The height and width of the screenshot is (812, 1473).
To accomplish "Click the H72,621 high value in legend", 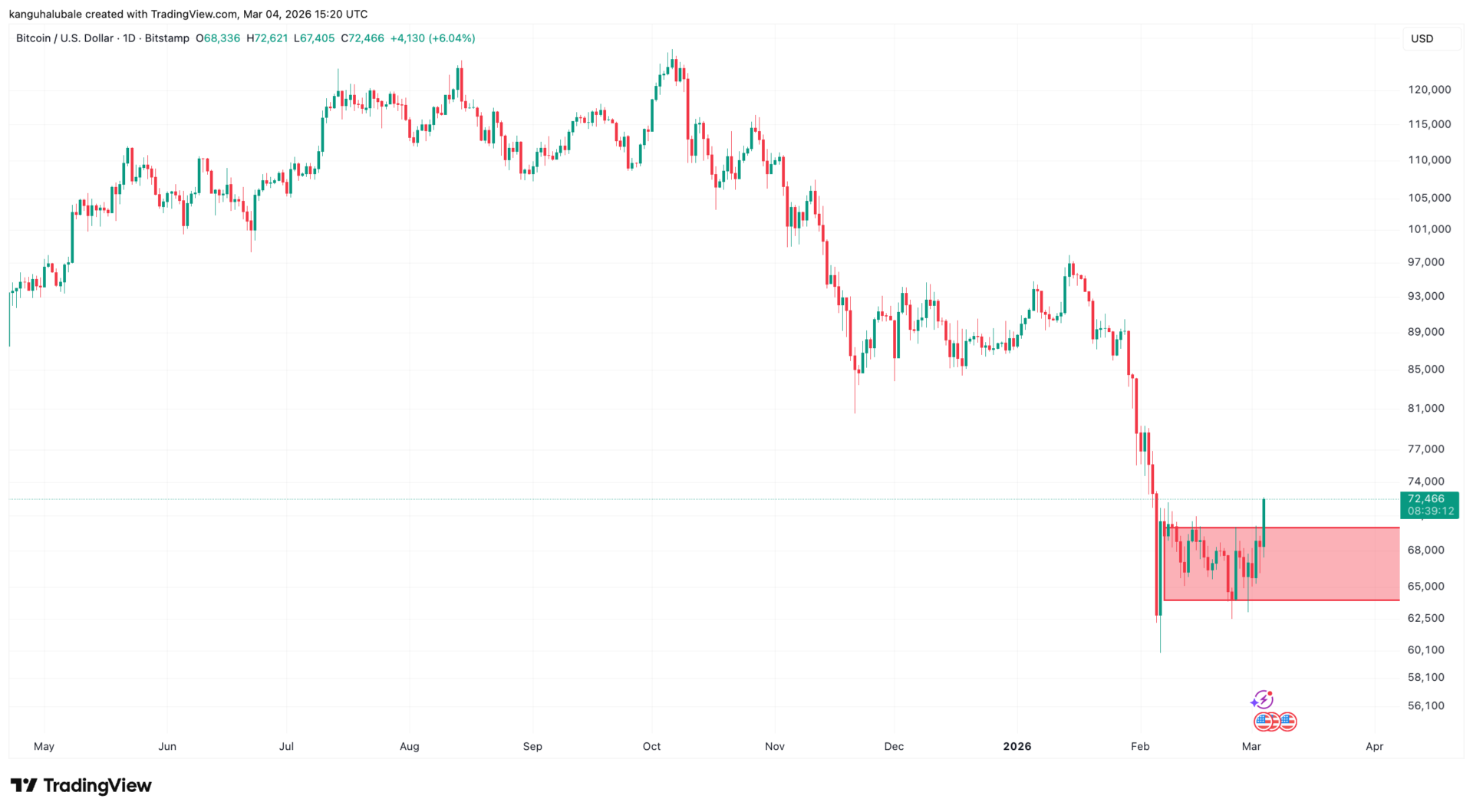I will coord(267,38).
